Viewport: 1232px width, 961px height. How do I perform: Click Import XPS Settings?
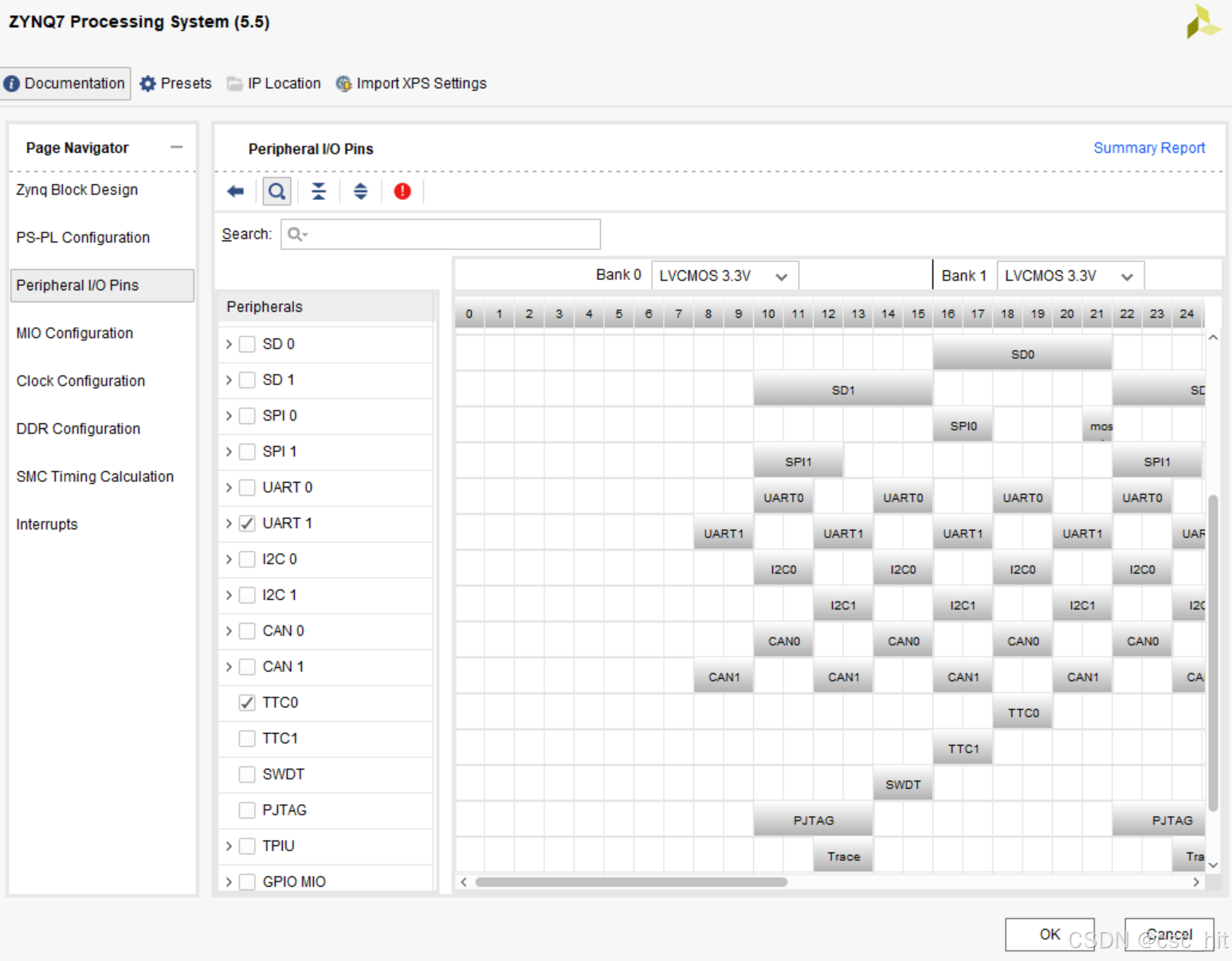(410, 84)
